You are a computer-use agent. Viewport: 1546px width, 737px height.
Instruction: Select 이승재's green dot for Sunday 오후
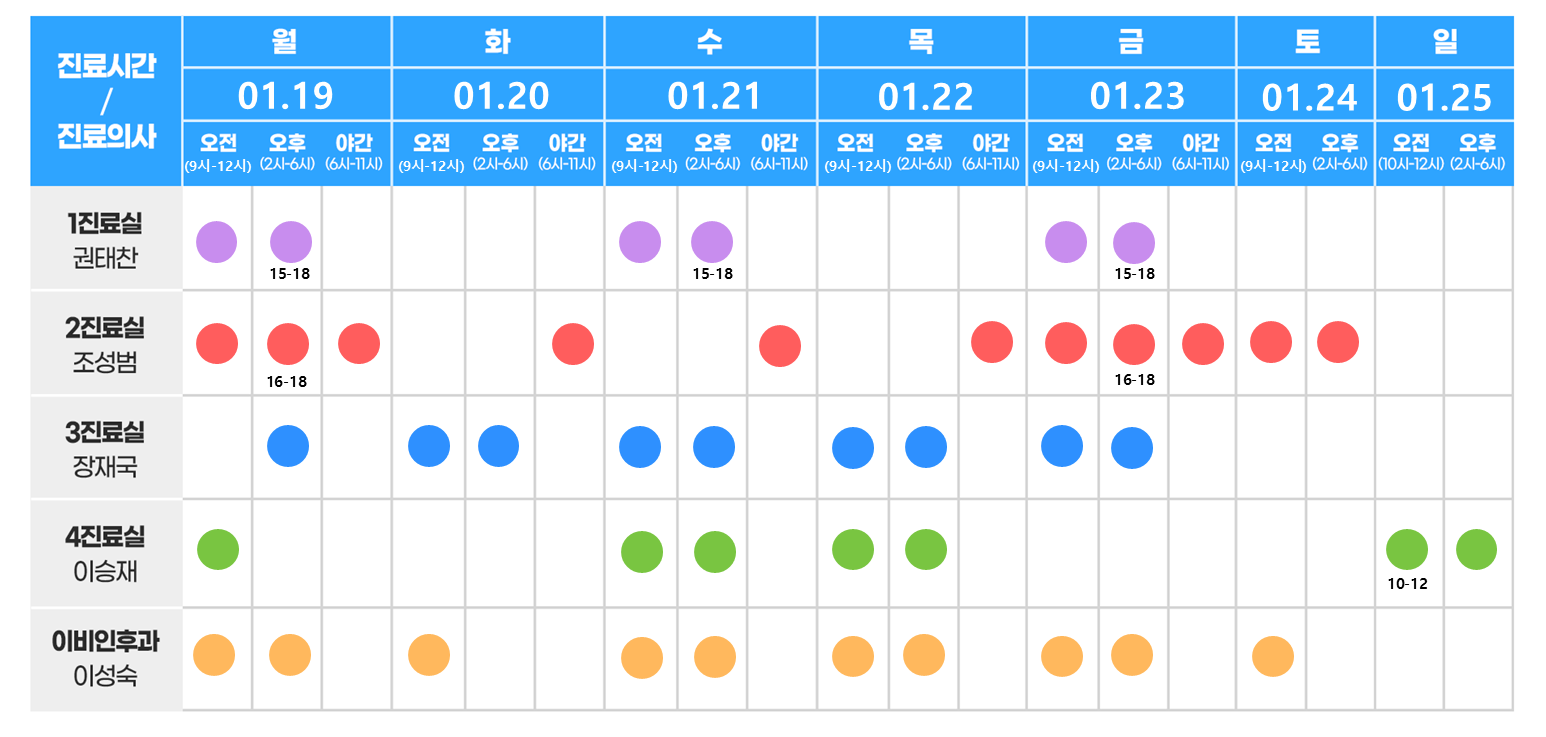1476,550
